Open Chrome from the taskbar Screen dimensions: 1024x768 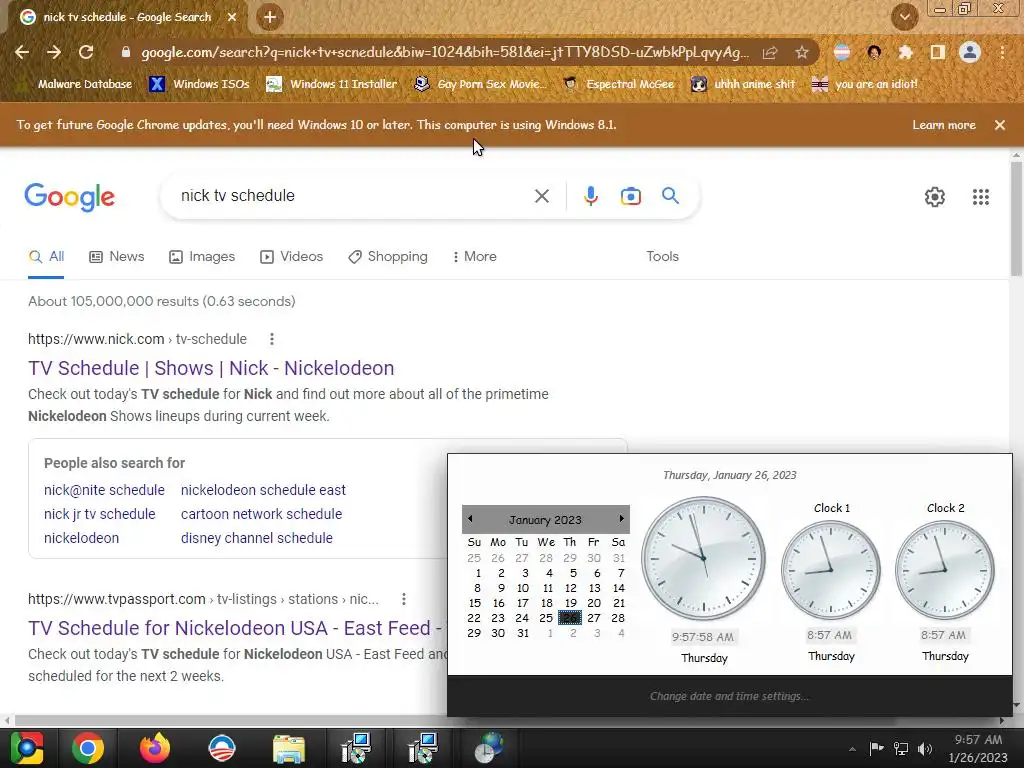[88, 748]
